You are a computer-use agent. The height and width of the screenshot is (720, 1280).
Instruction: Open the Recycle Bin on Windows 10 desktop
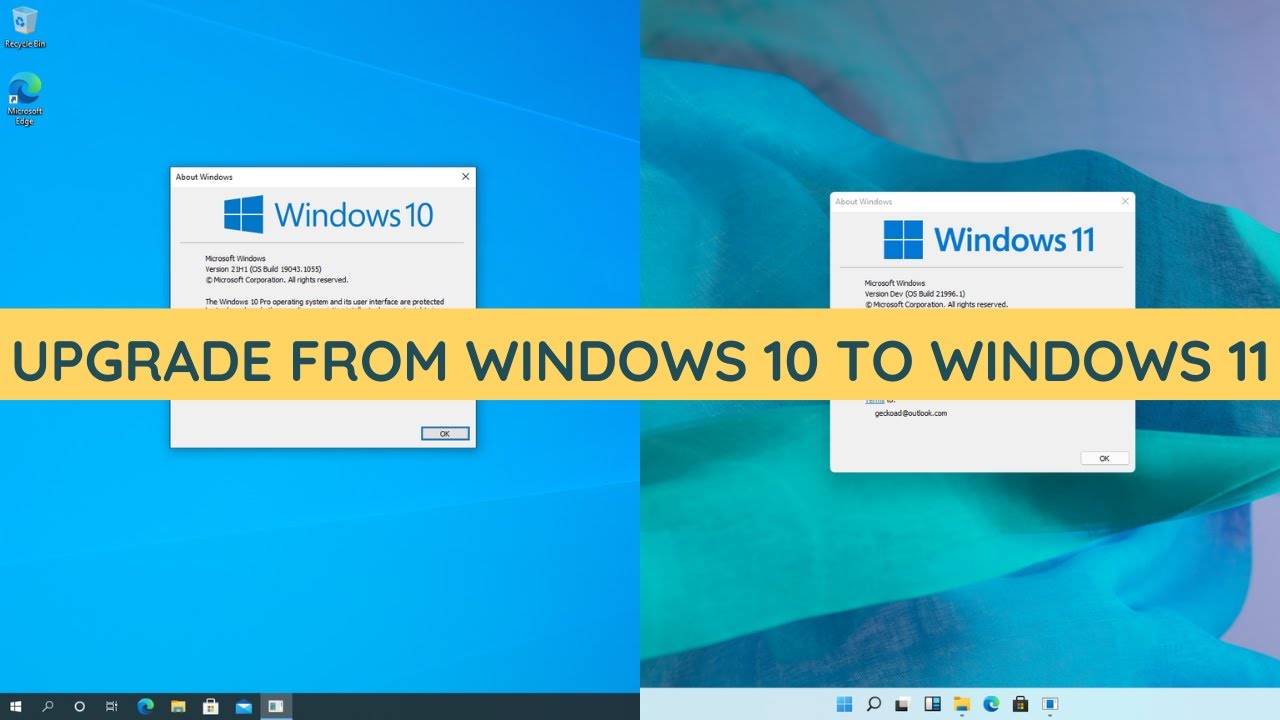point(25,27)
